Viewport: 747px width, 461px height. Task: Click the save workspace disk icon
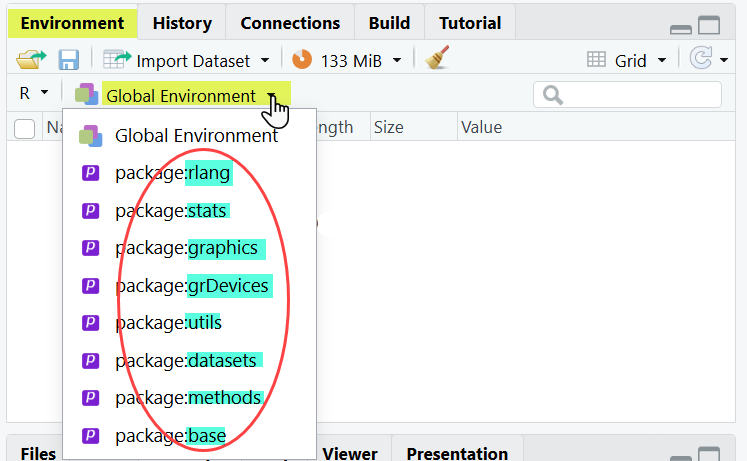pos(69,61)
